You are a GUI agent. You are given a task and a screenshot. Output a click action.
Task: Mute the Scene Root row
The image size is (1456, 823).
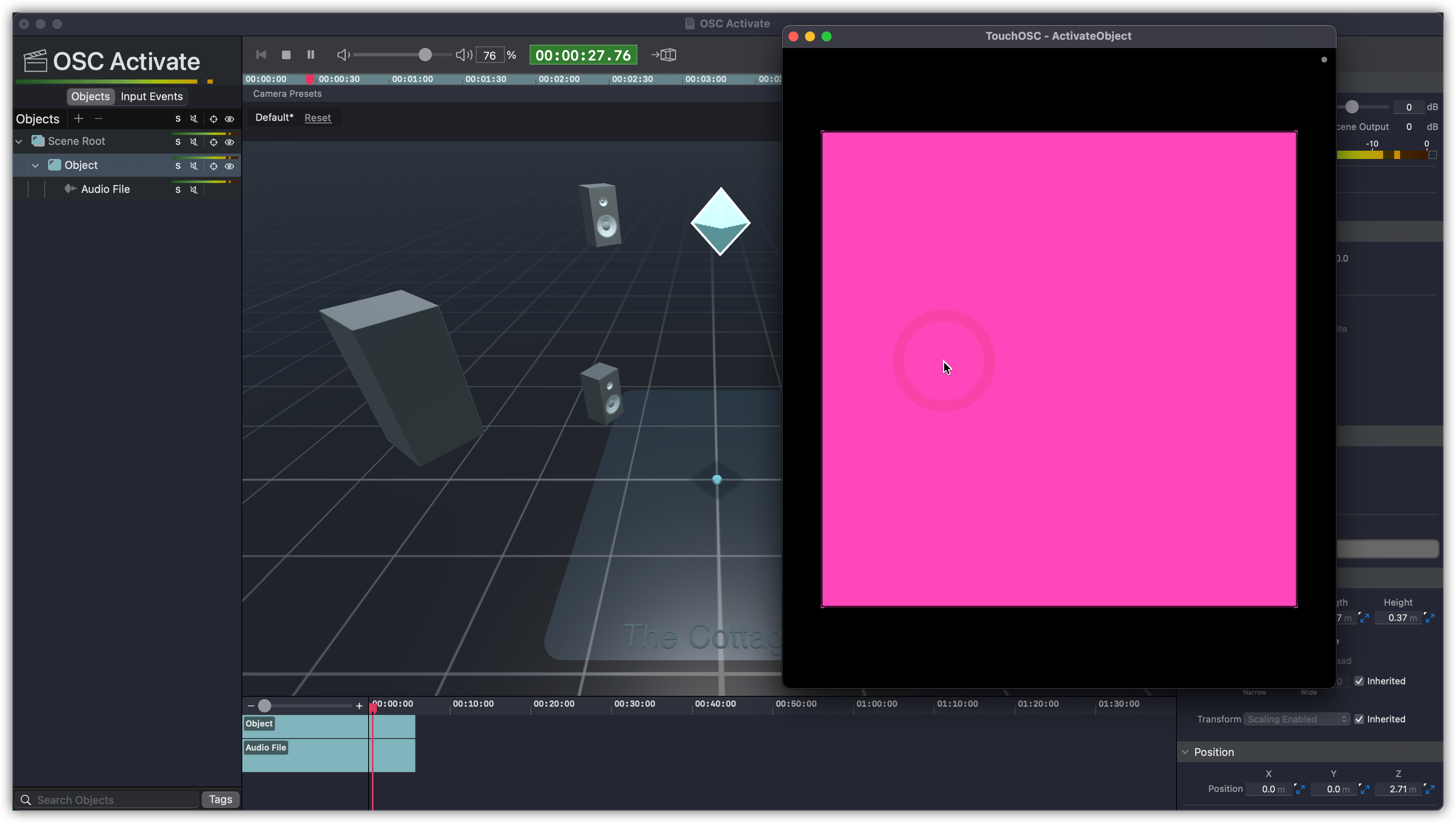point(194,142)
